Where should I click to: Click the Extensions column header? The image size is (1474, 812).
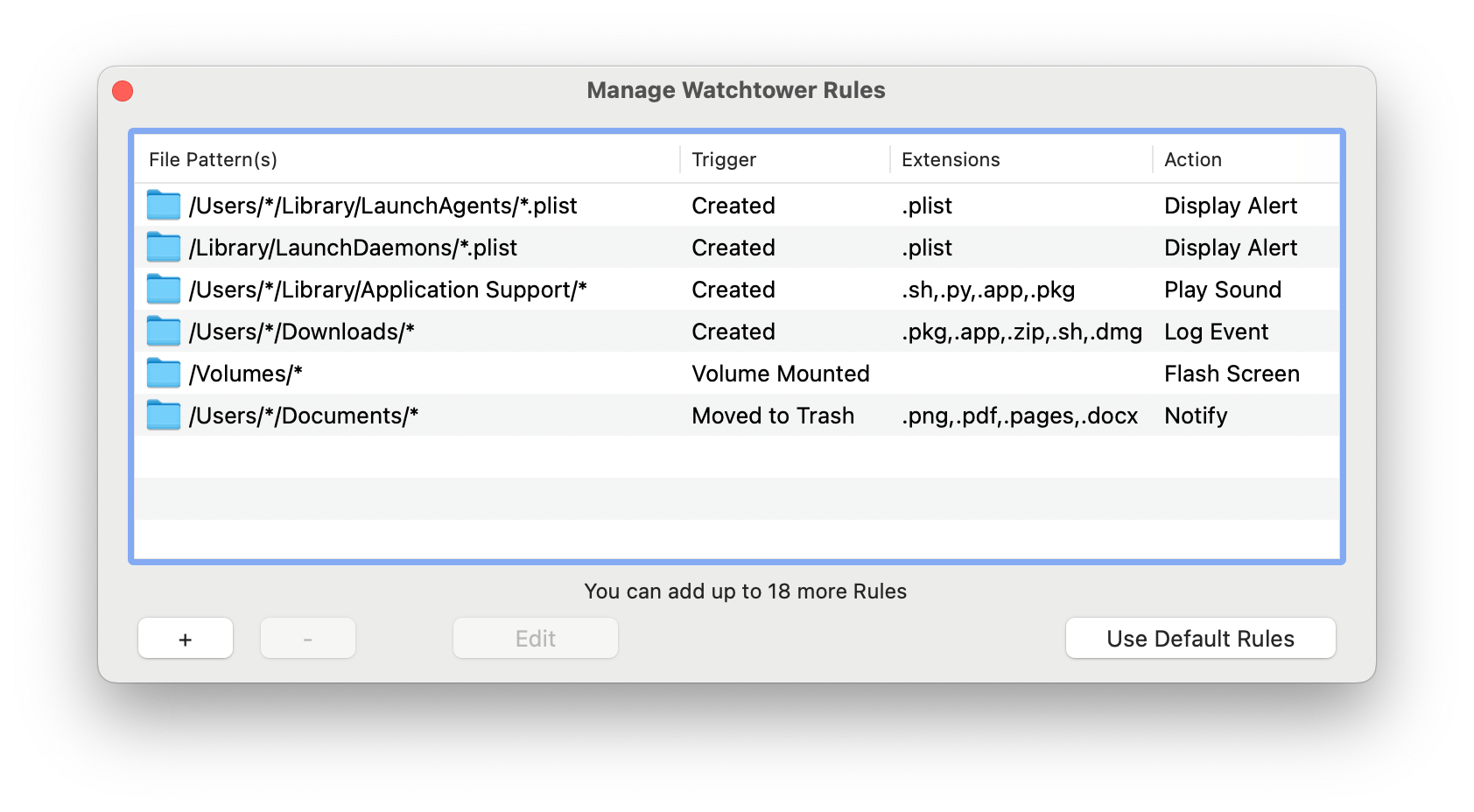pos(951,160)
